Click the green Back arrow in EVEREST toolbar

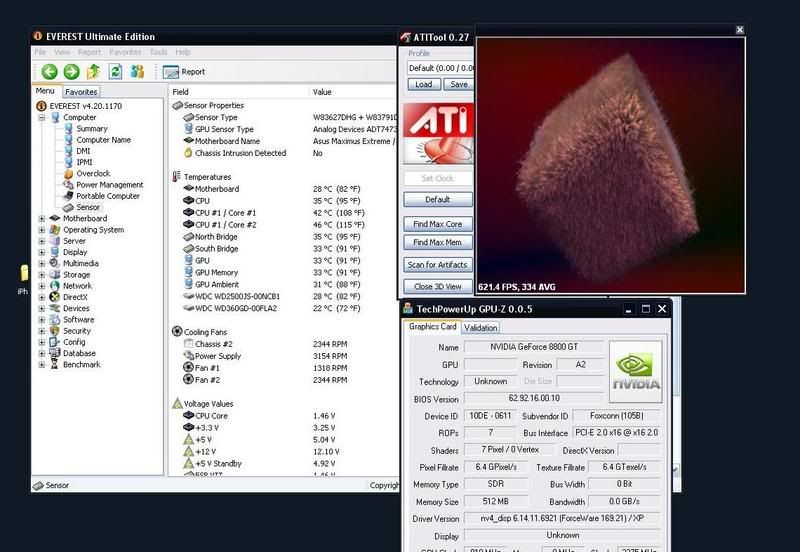(49, 71)
